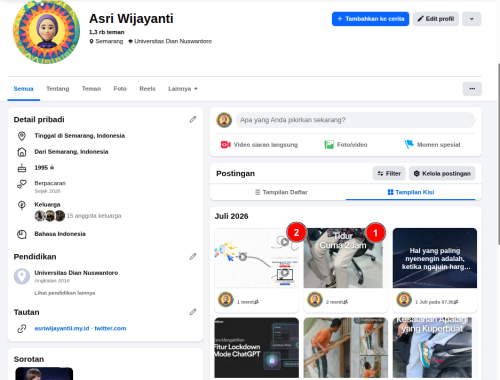Choose Momen spesial
Viewport: 500px width, 380px height.
click(432, 145)
